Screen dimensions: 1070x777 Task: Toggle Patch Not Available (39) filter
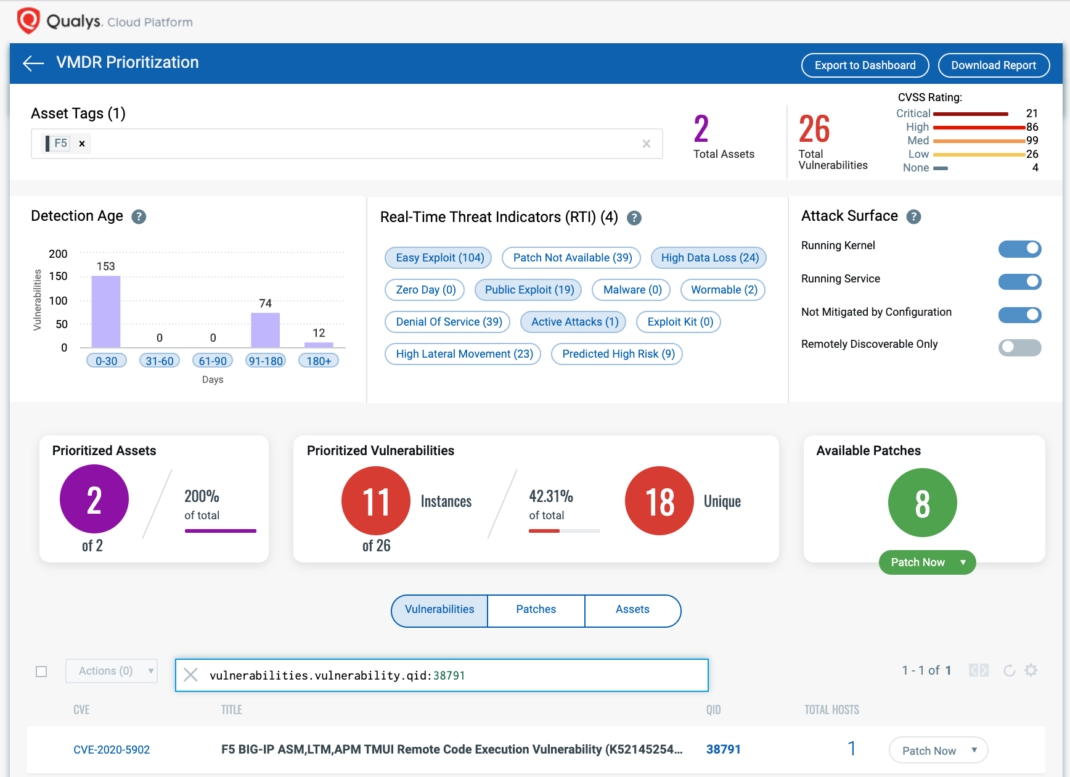point(572,258)
